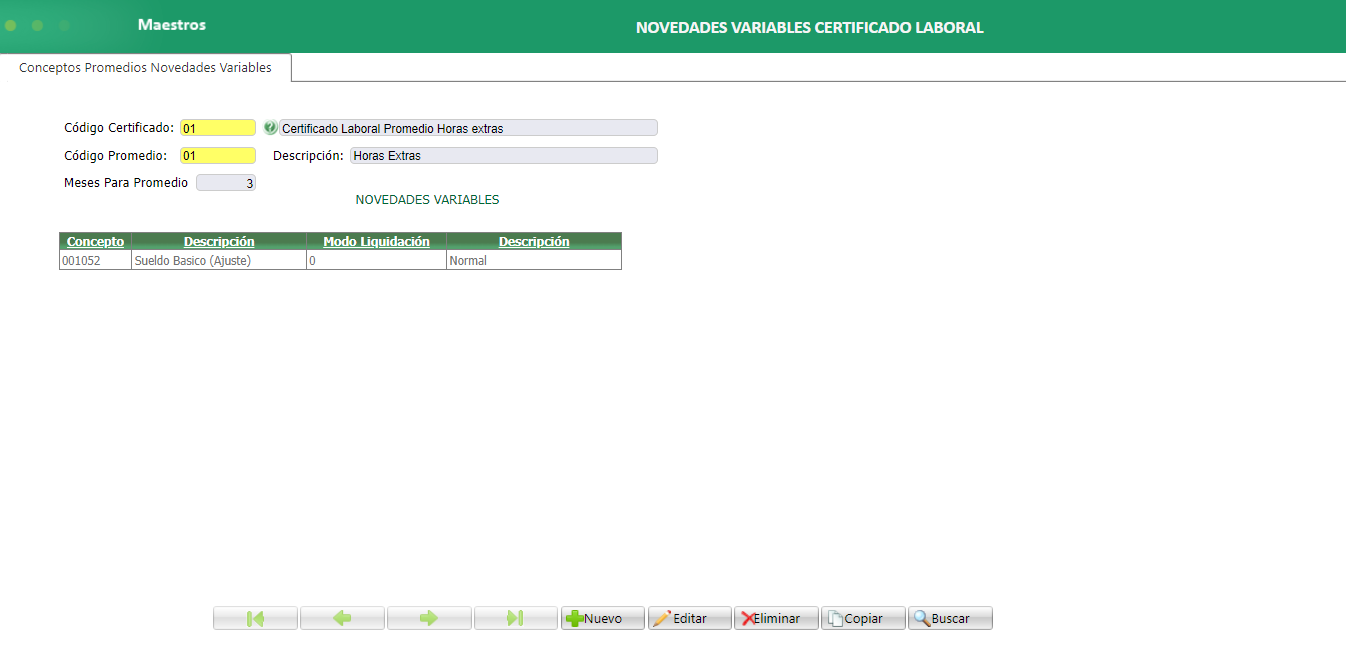Image resolution: width=1346 pixels, height=648 pixels.
Task: Open the Maestros menu heading
Action: point(171,23)
